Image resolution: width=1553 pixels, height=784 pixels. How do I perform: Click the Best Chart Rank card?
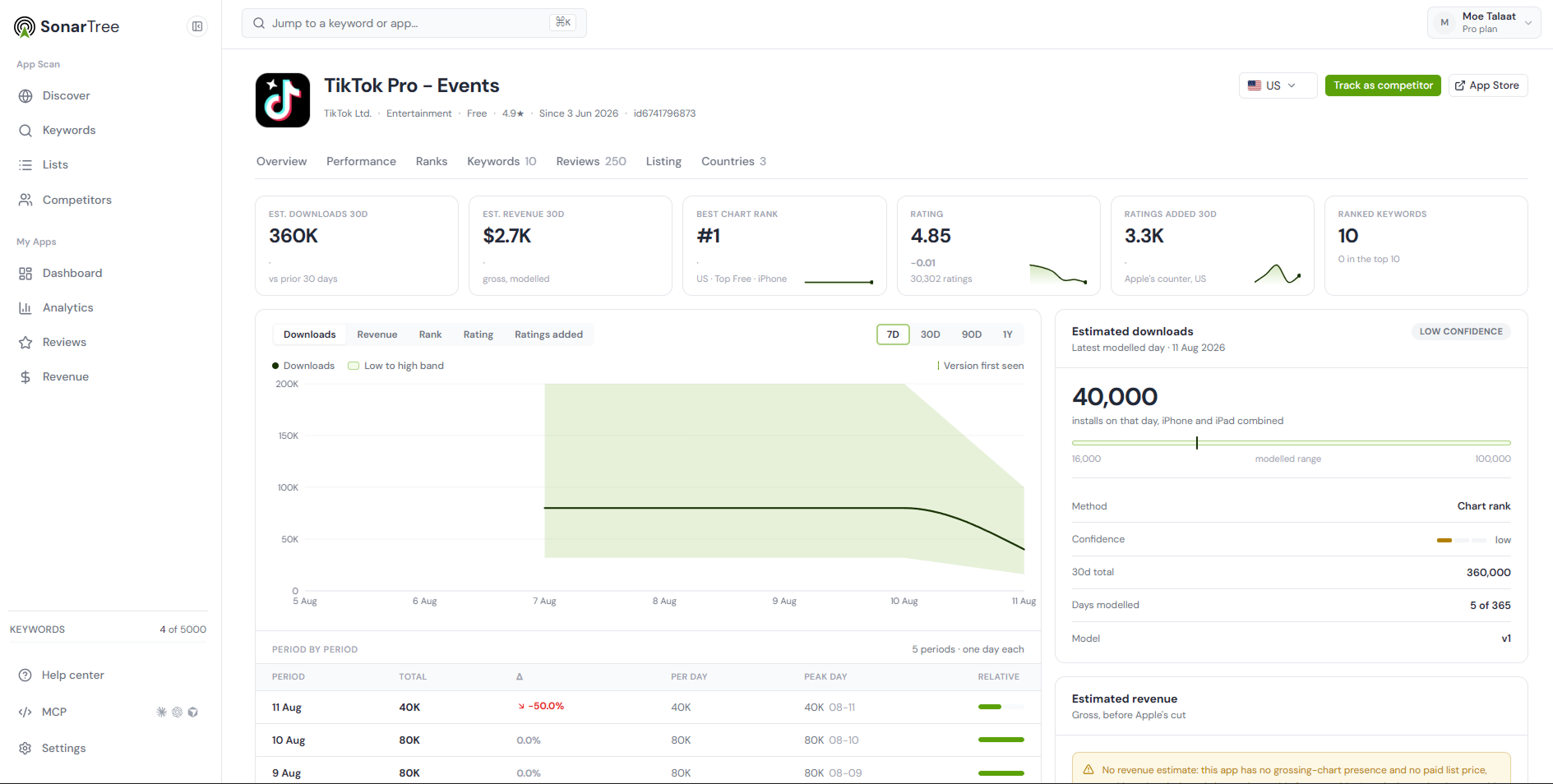click(784, 246)
